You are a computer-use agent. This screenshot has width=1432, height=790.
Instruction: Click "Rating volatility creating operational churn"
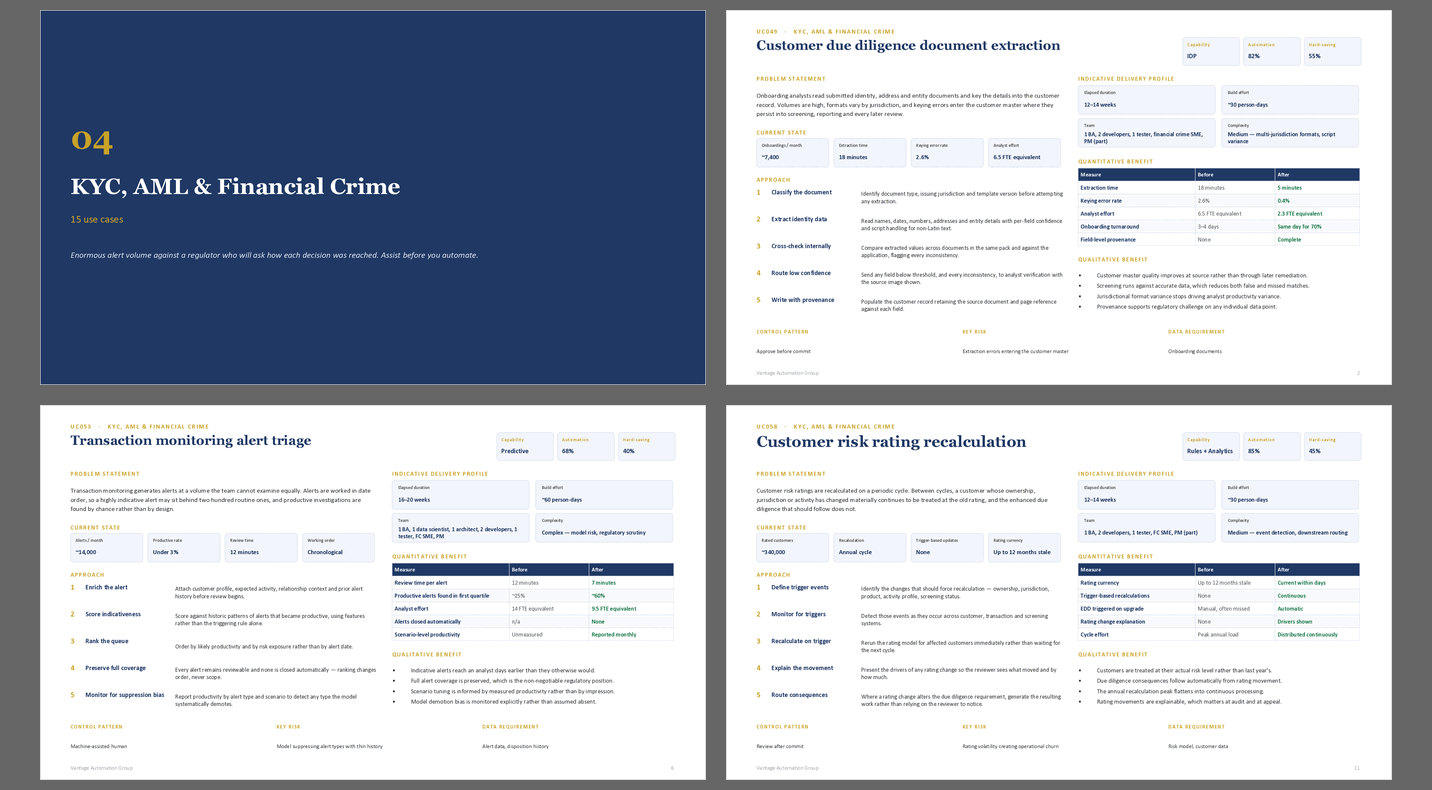point(1012,746)
